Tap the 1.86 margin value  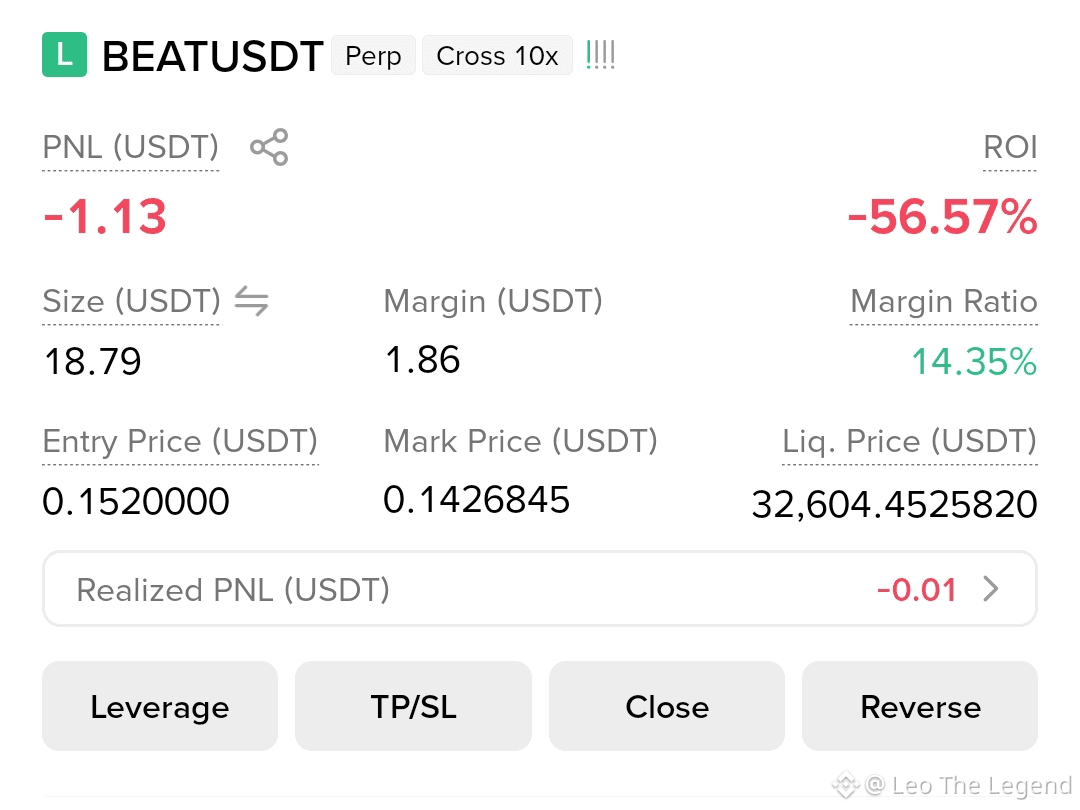[x=422, y=360]
